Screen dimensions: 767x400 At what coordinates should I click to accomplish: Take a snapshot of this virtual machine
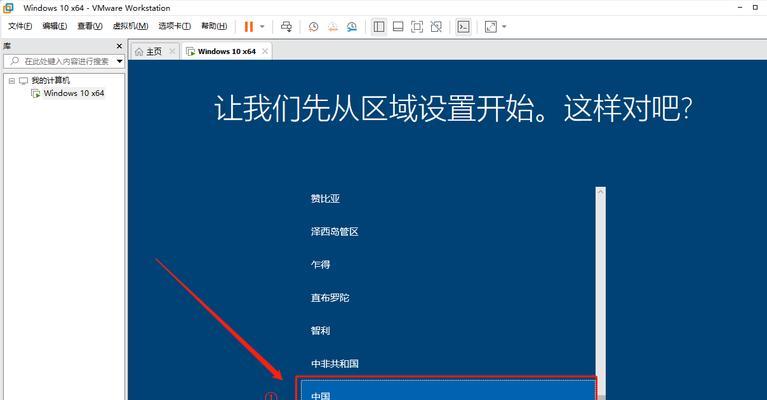pos(314,26)
